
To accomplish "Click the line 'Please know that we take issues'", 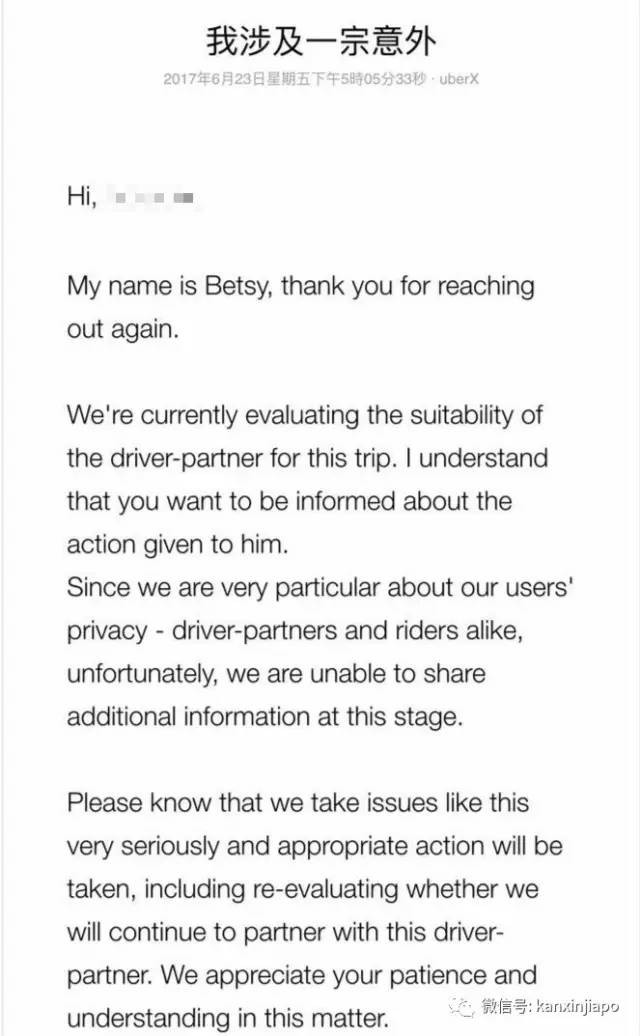I will point(298,802).
